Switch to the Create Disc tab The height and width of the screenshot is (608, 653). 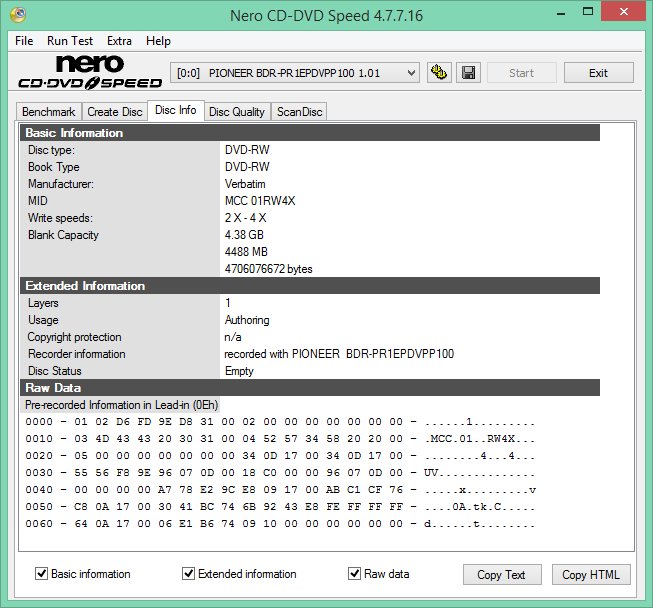pos(115,112)
